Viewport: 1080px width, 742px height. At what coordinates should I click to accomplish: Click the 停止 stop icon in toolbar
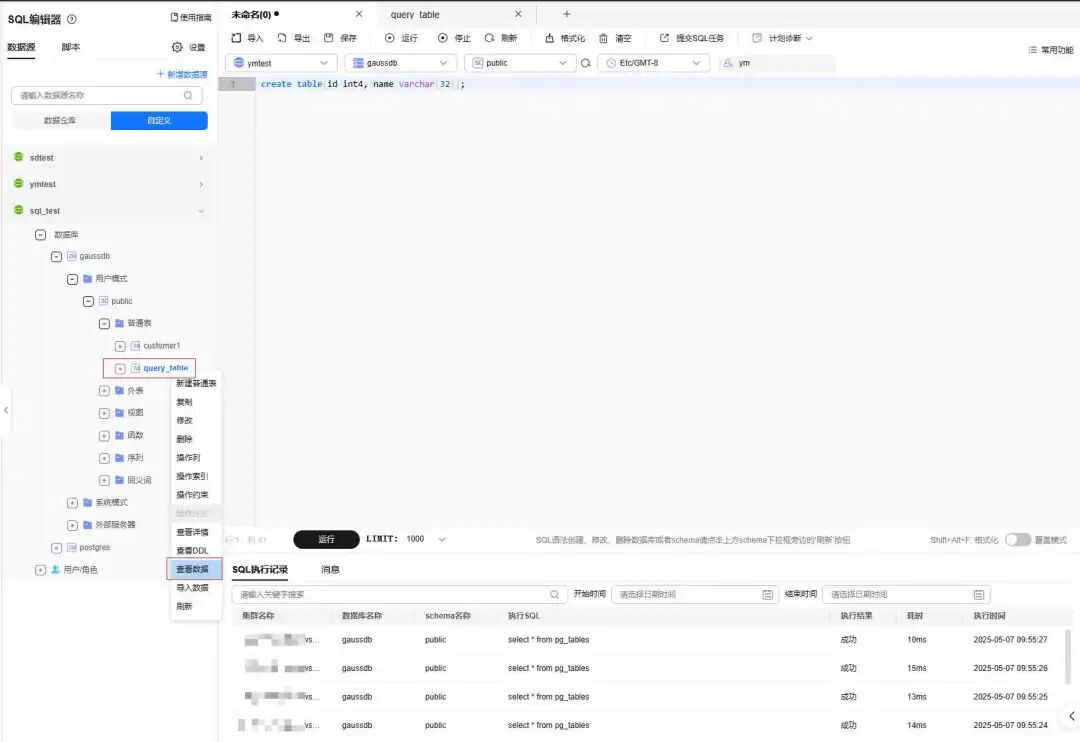pos(443,38)
